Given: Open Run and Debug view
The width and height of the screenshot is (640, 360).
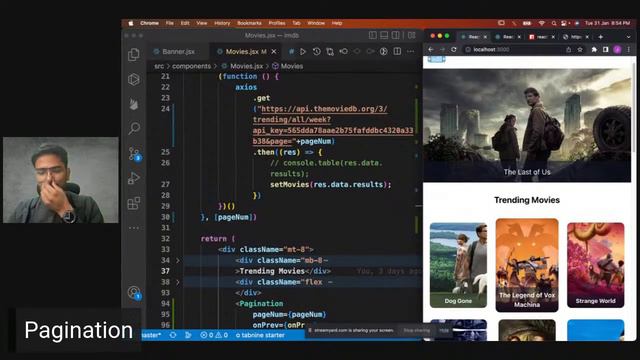Looking at the screenshot, I should click(134, 178).
